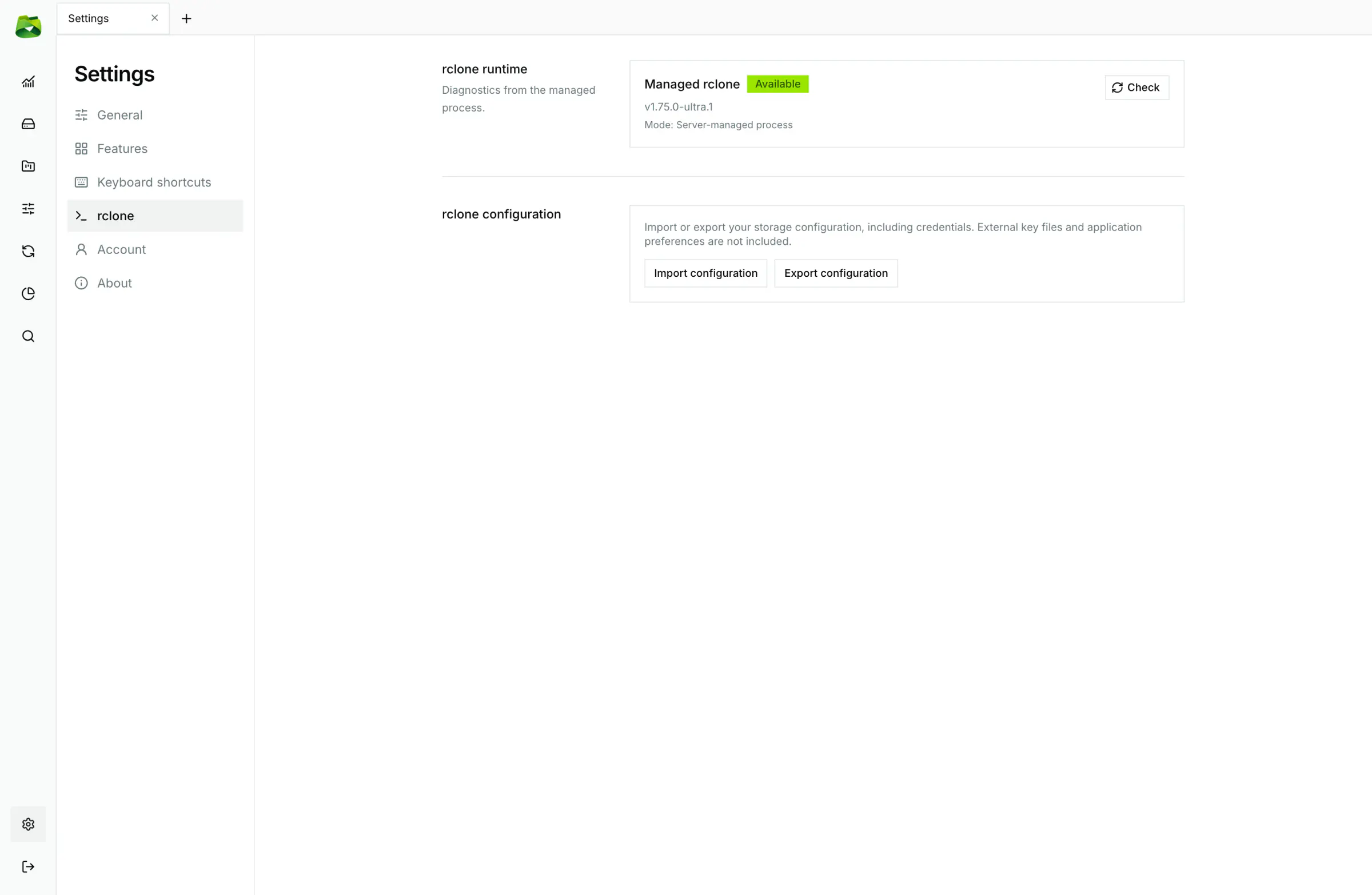Click the v1.75.0-ultra.1 version text
Image resolution: width=1372 pixels, height=895 pixels.
(678, 107)
